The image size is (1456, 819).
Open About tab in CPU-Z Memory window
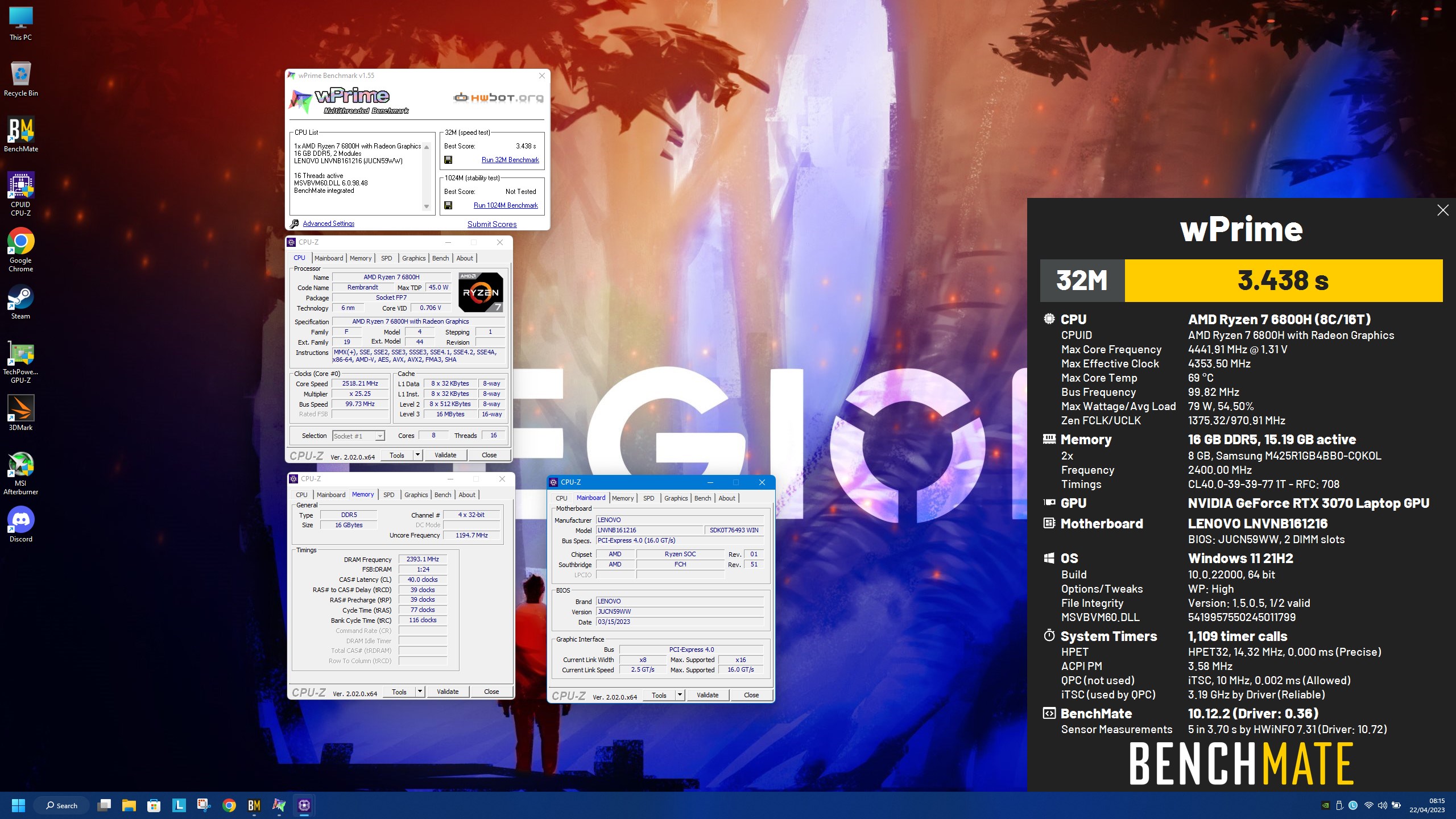[x=467, y=495]
